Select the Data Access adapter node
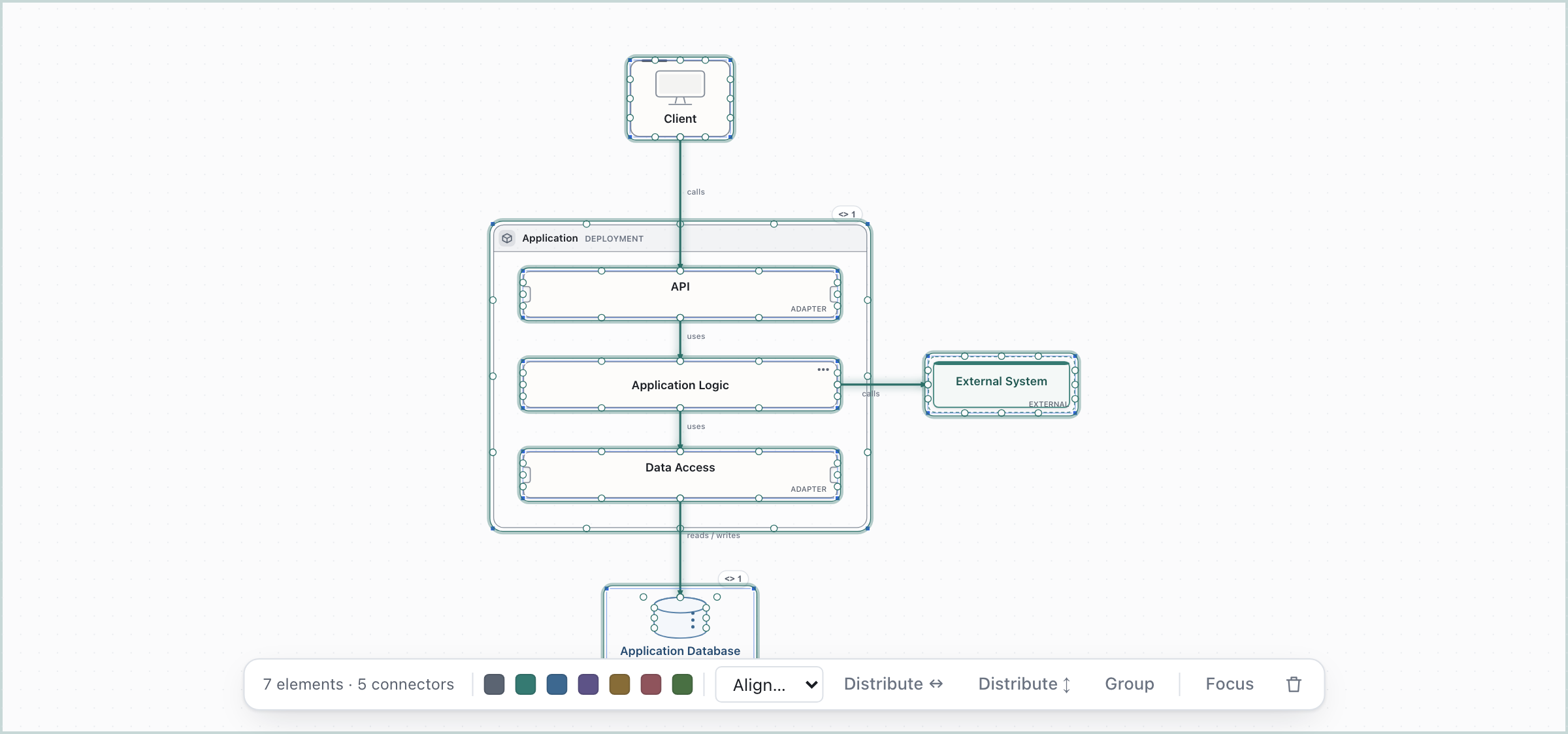 click(x=680, y=475)
